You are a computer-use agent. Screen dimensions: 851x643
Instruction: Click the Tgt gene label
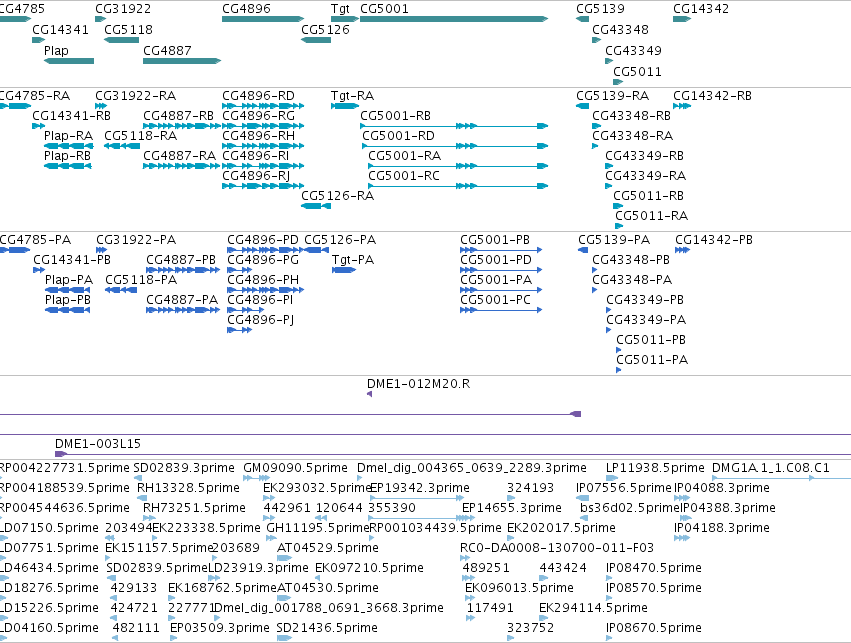[x=340, y=9]
